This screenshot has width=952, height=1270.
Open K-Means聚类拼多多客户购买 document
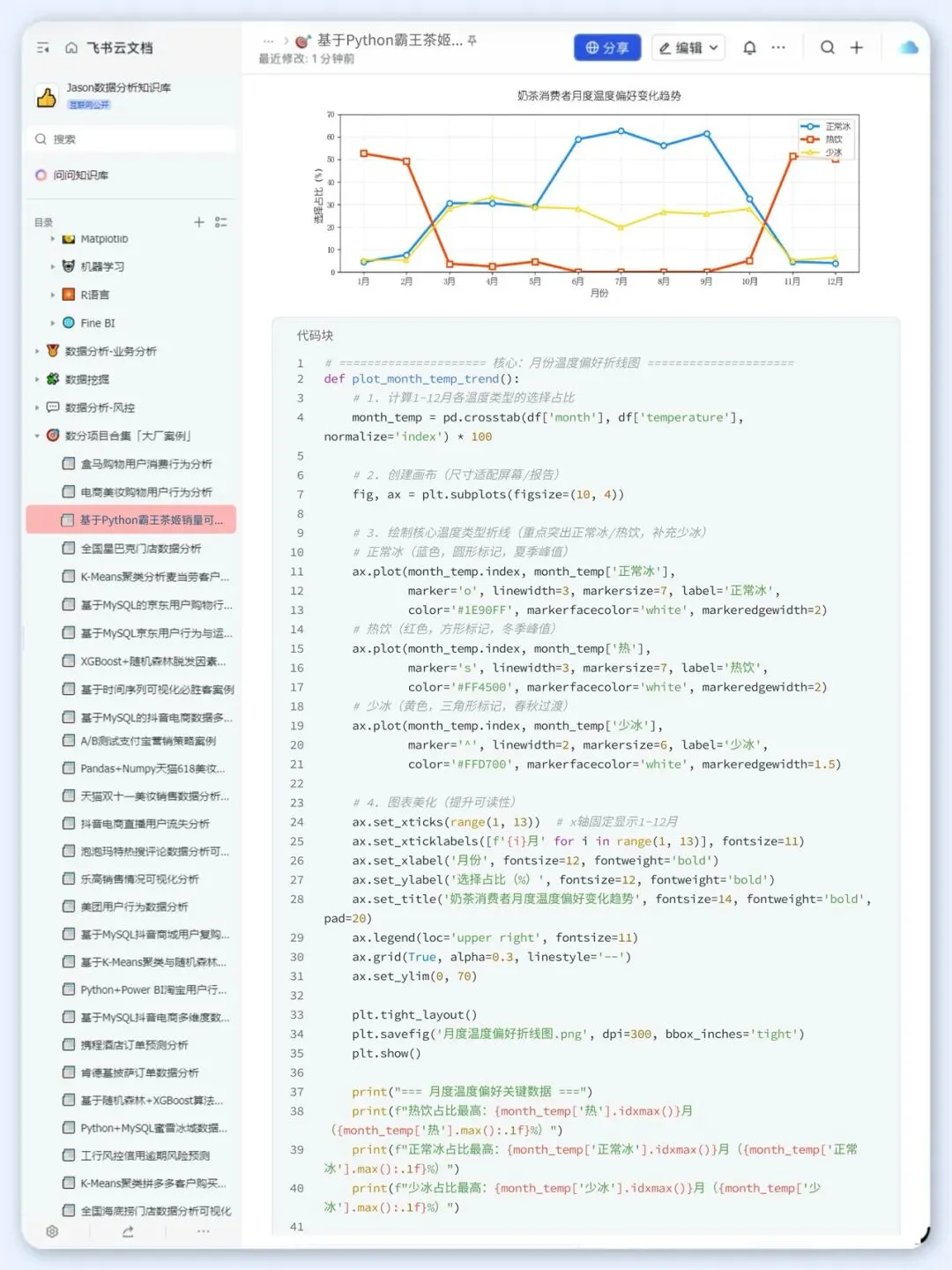tap(153, 1184)
